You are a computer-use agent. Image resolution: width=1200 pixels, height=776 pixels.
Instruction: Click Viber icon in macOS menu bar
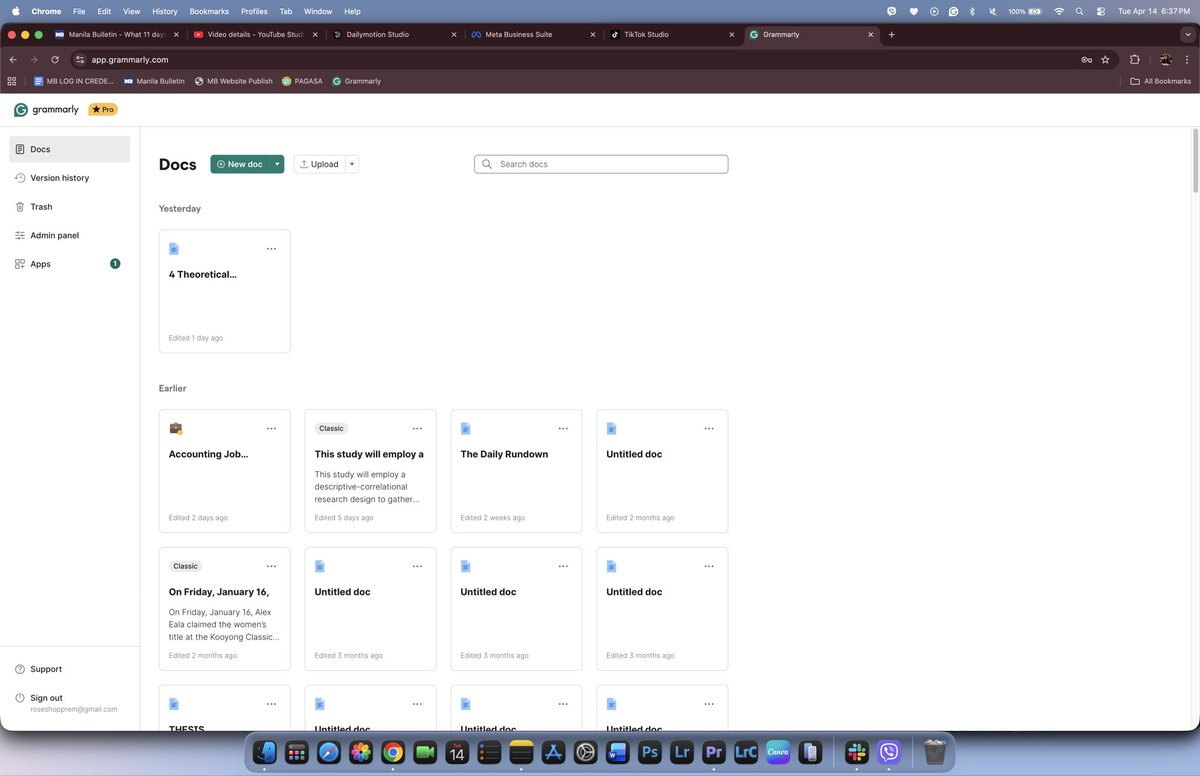pos(892,11)
